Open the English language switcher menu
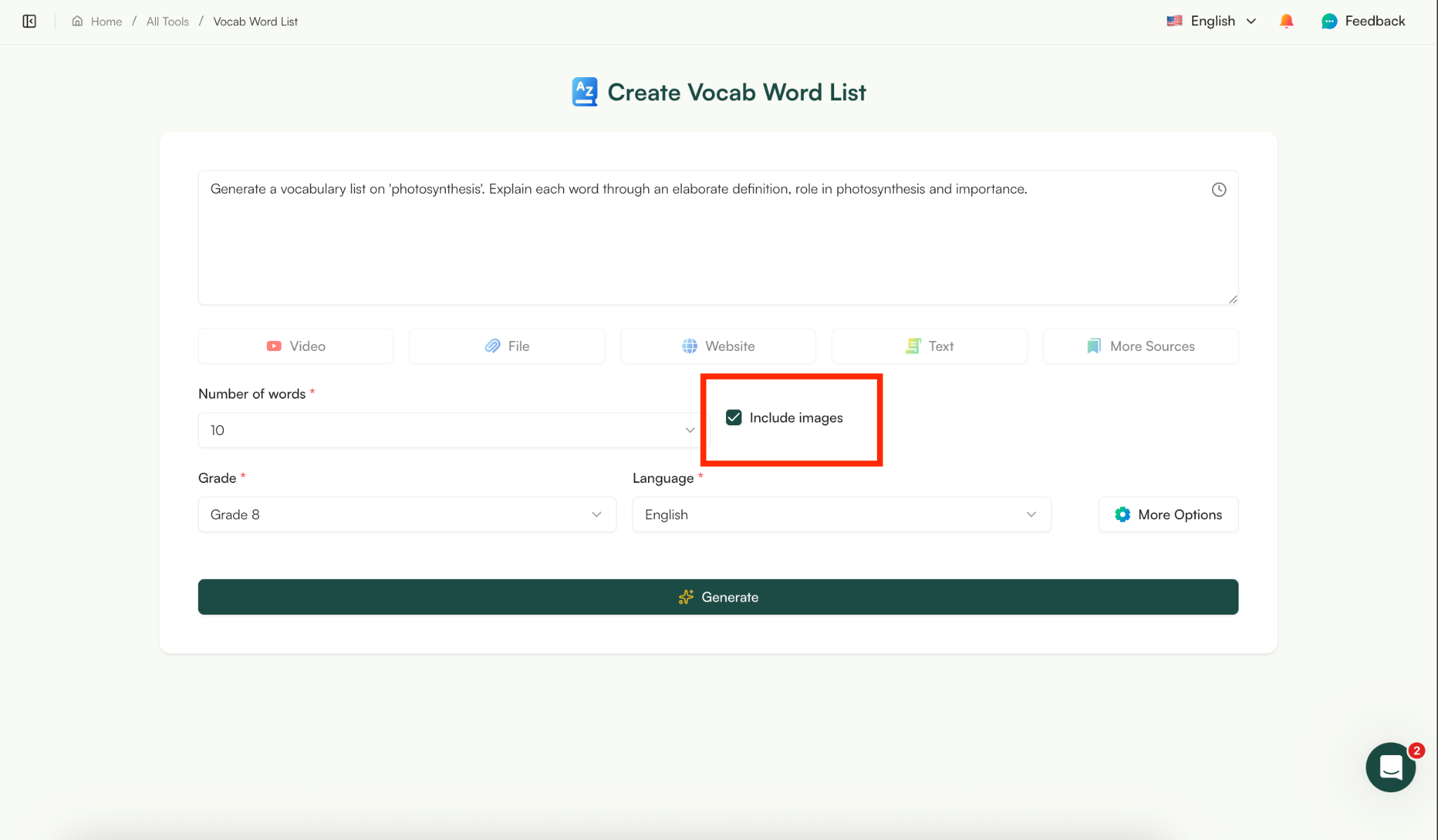The width and height of the screenshot is (1438, 840). pyautogui.click(x=1211, y=20)
